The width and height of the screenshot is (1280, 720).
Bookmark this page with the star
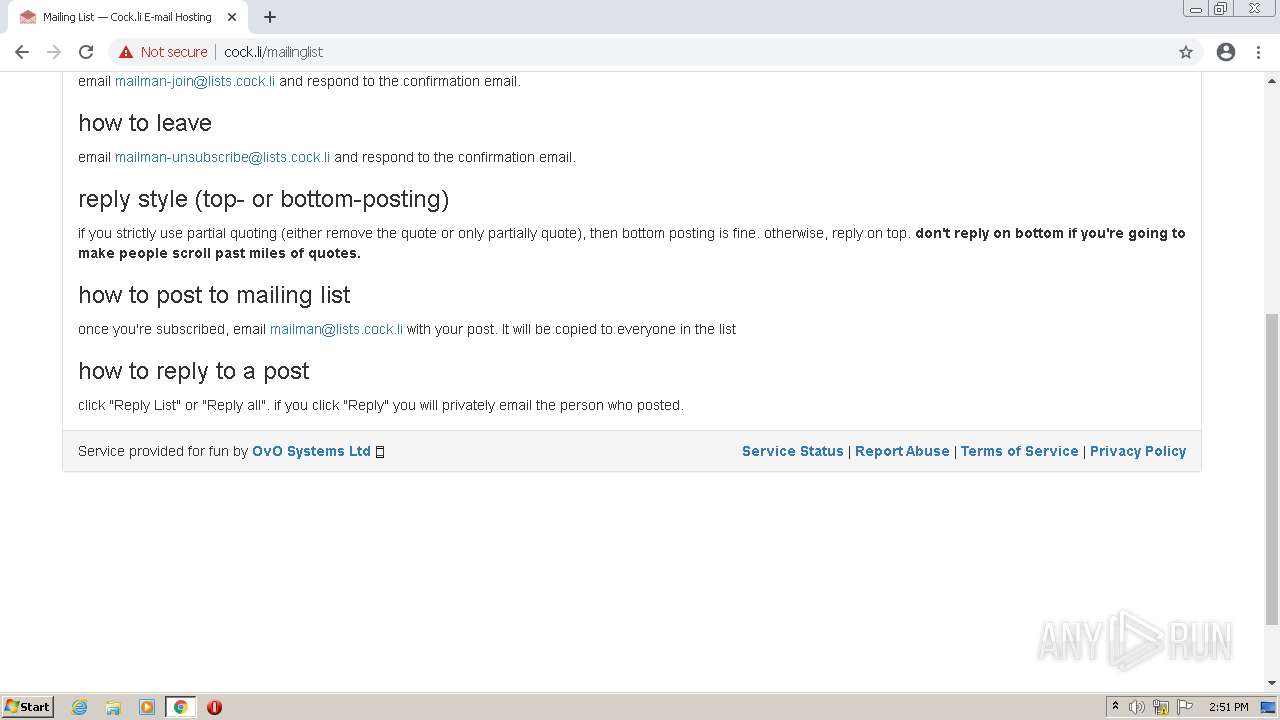[1186, 52]
